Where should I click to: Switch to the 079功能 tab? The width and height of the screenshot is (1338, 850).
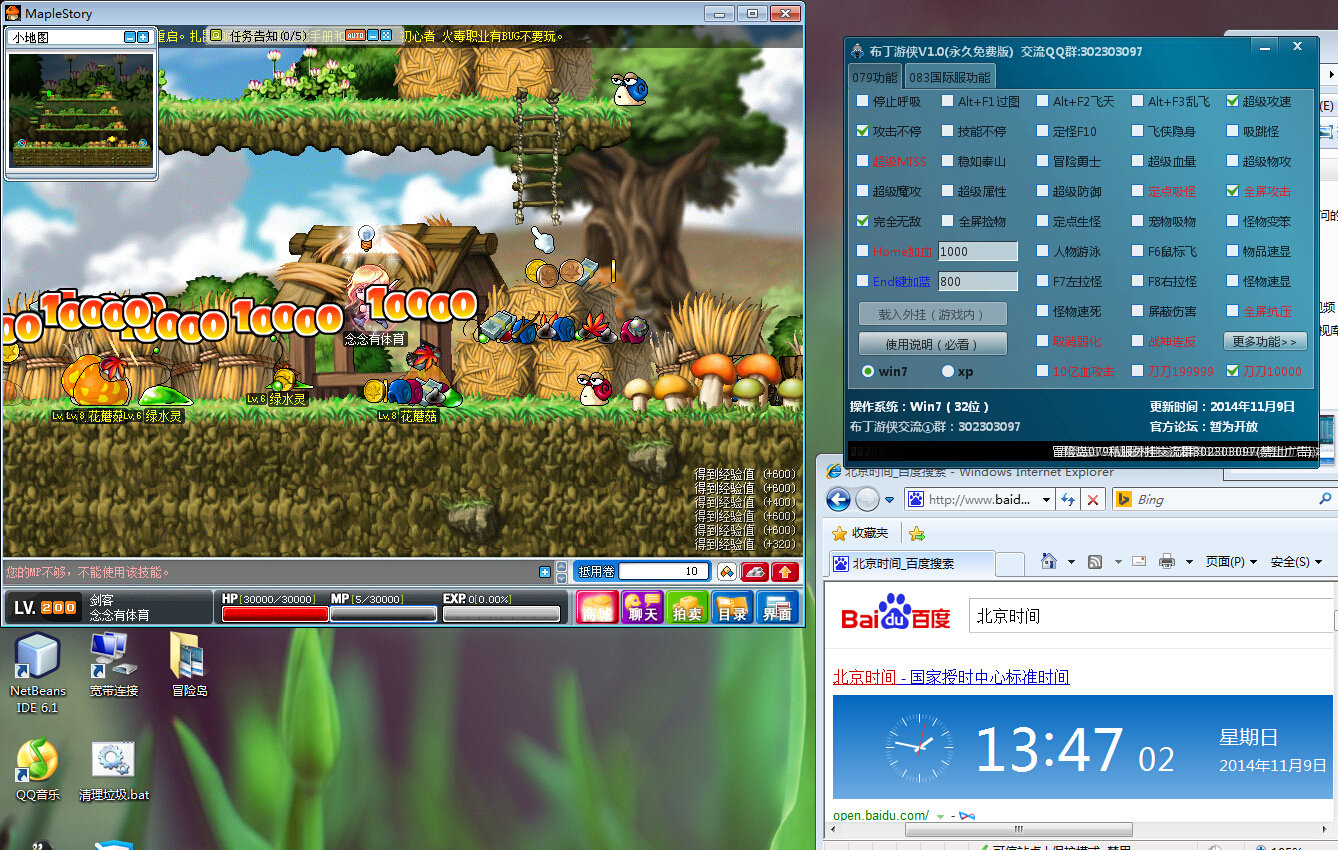coord(875,77)
